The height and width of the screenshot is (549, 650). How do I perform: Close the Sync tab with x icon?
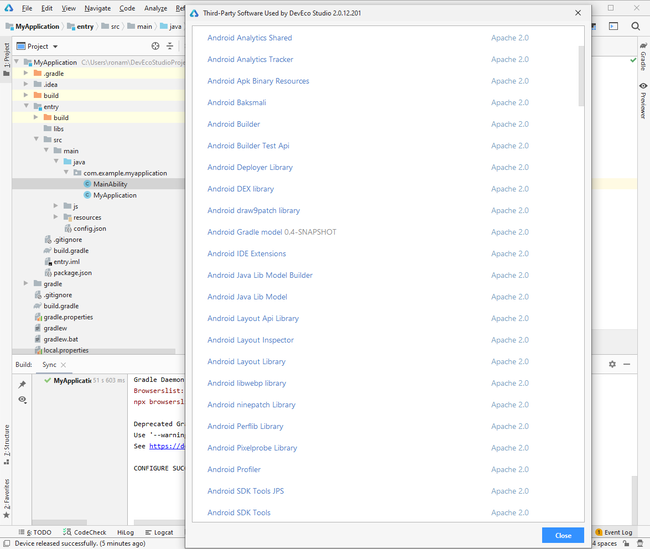63,365
